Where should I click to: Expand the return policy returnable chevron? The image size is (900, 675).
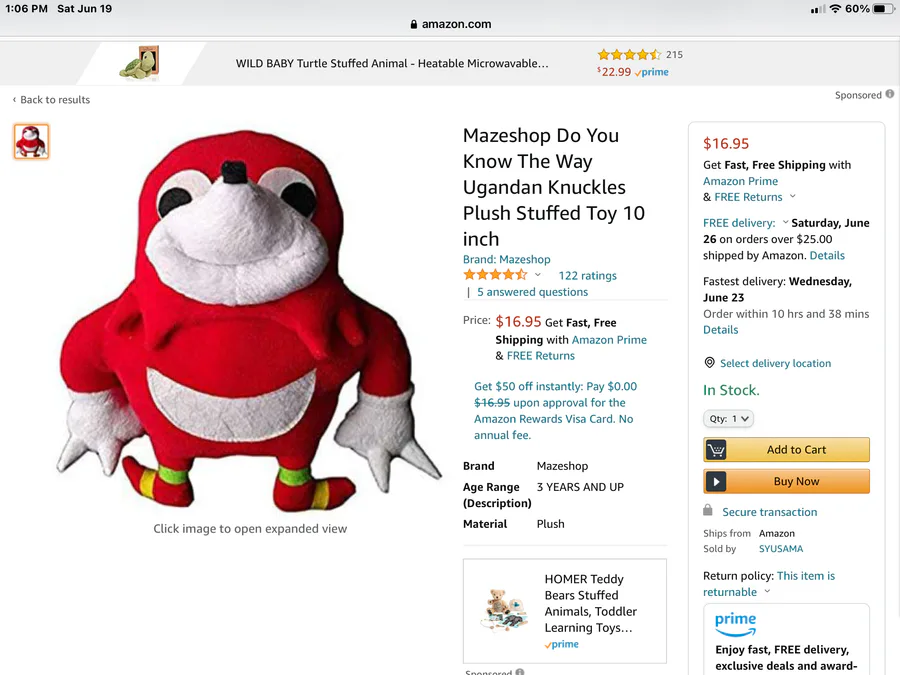point(768,592)
